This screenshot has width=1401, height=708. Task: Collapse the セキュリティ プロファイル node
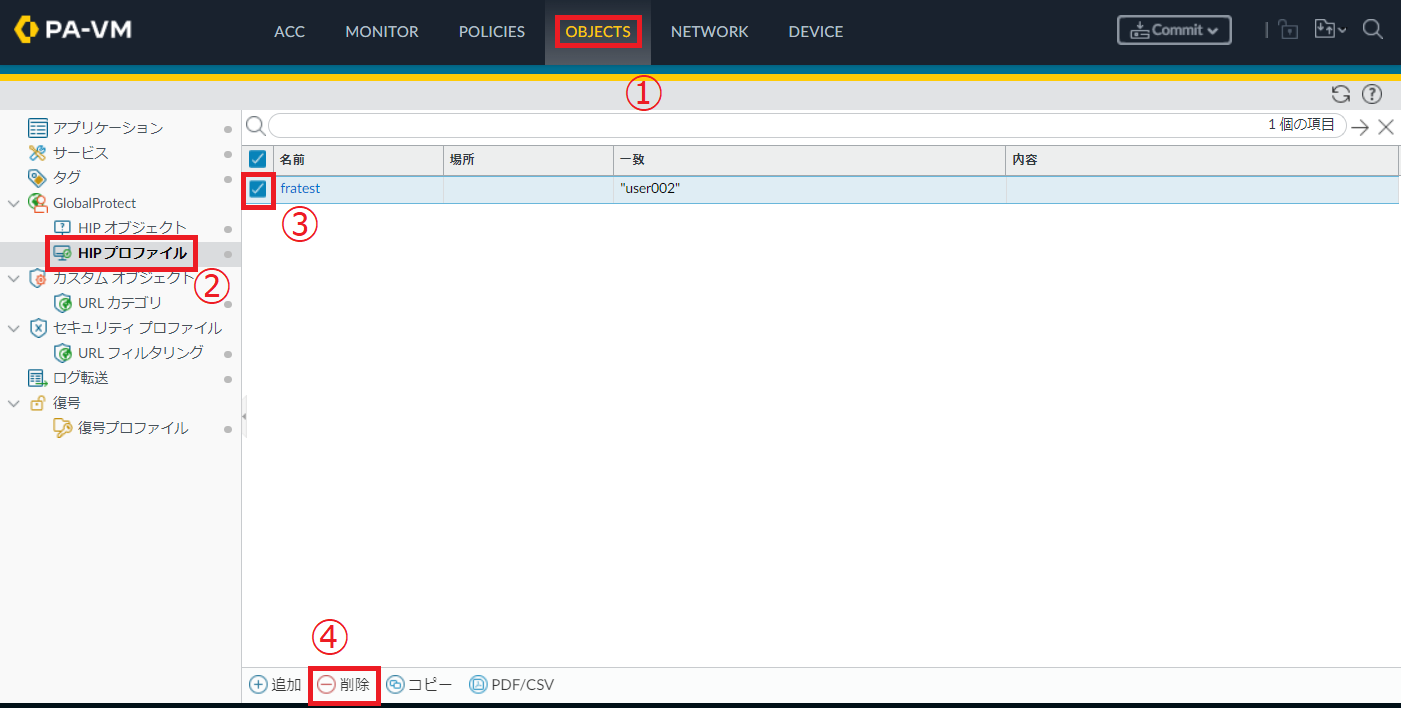tap(14, 328)
